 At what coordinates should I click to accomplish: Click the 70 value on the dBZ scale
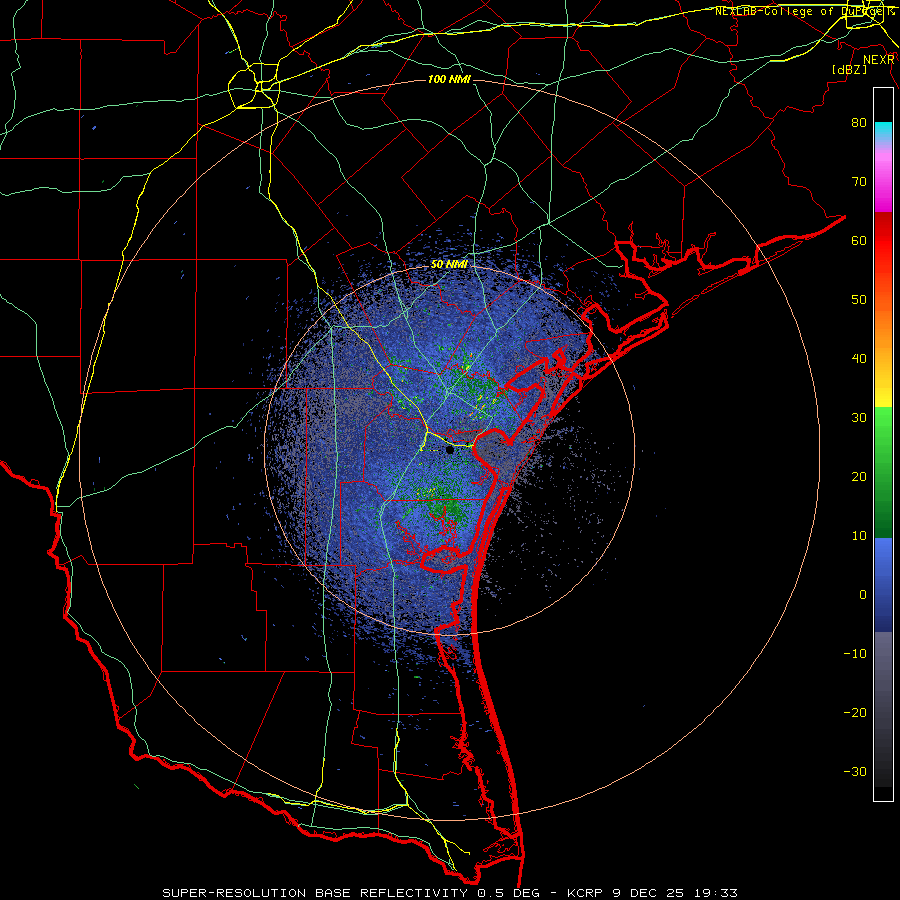[859, 181]
